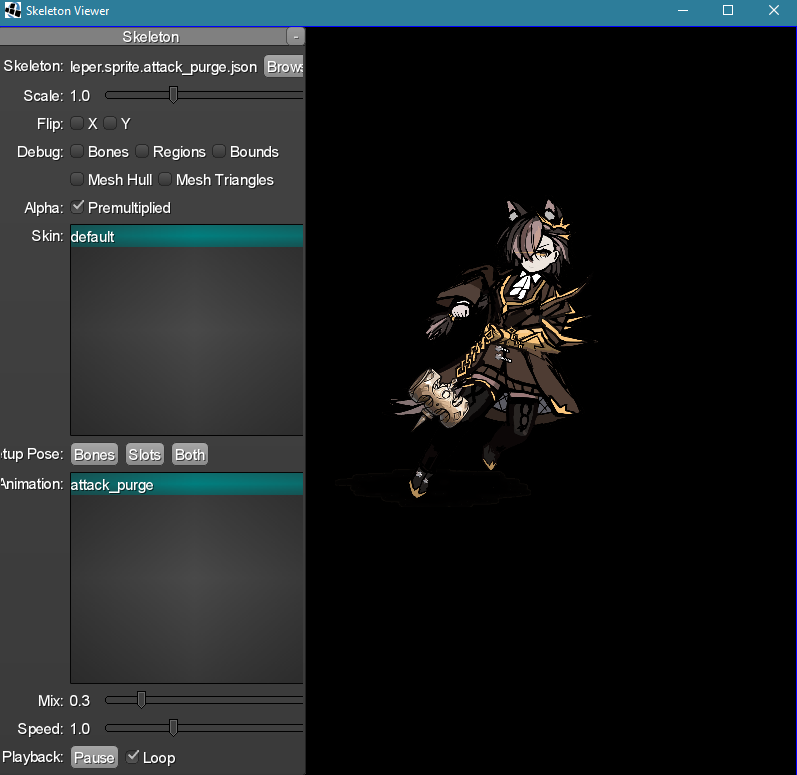Screen dimensions: 797x775
Task: Adjust the Speed slider handle
Action: coord(173,728)
